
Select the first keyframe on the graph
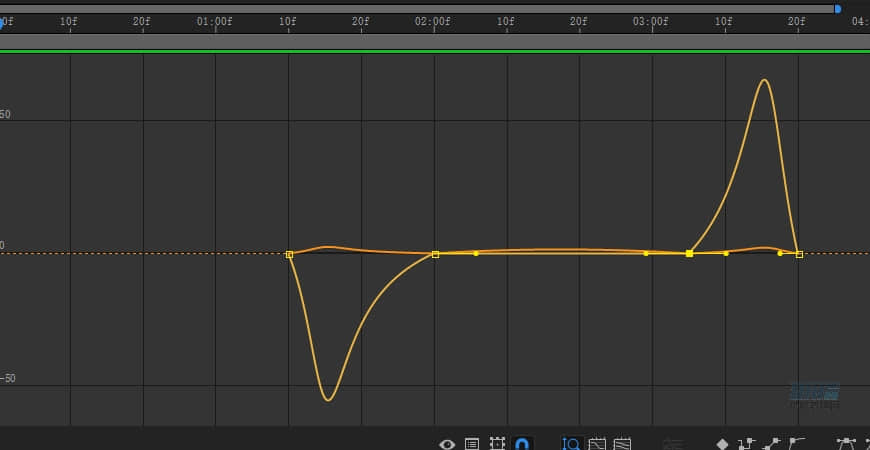click(289, 254)
